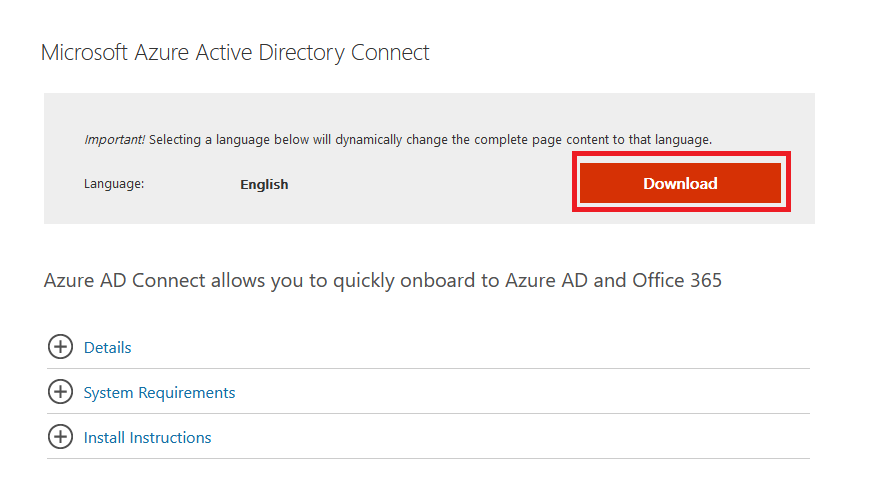Expand Install Instructions plus icon

[x=60, y=437]
